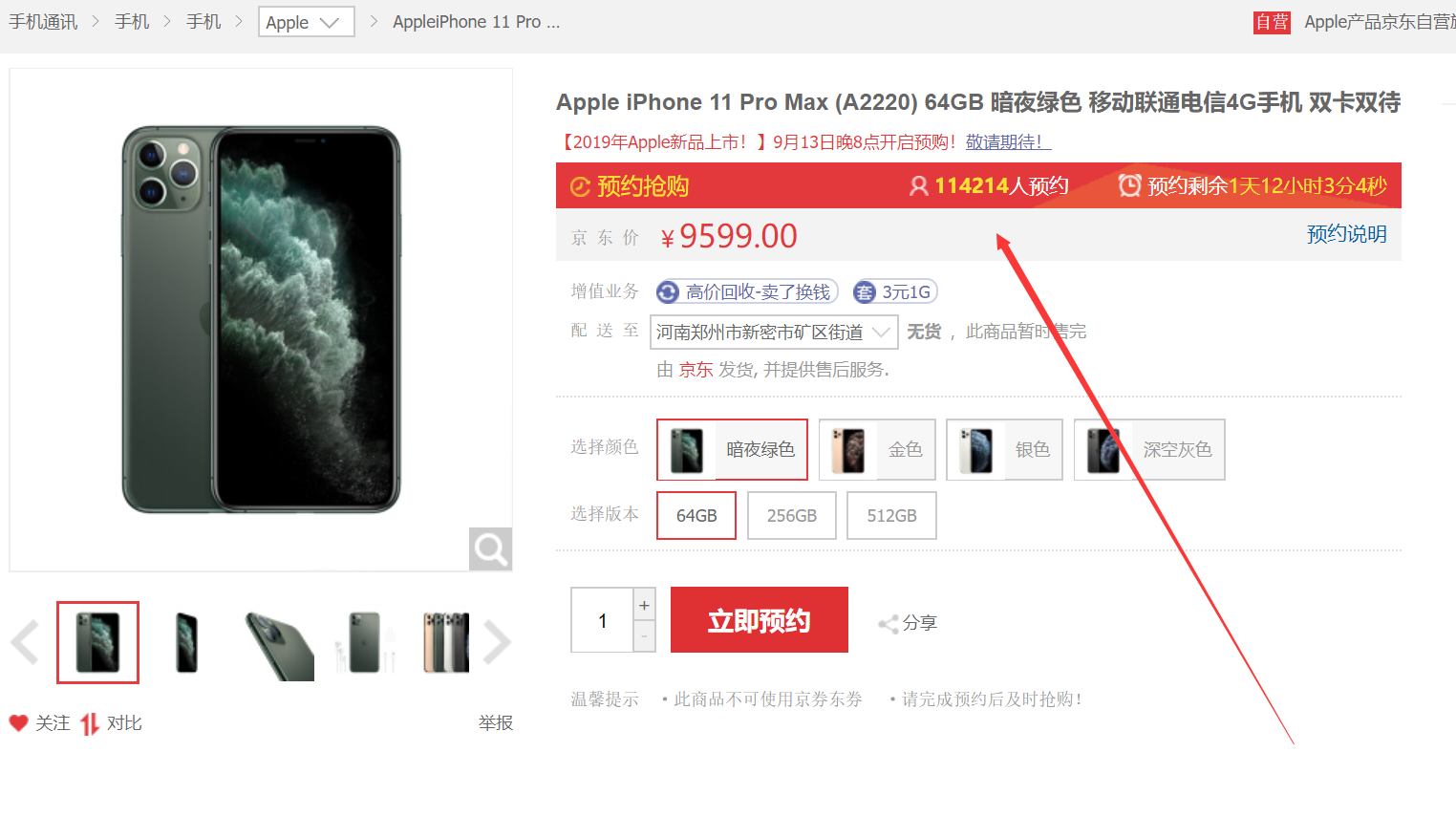The image size is (1456, 817).
Task: Click the 分享 share icon
Action: pyautogui.click(x=889, y=624)
